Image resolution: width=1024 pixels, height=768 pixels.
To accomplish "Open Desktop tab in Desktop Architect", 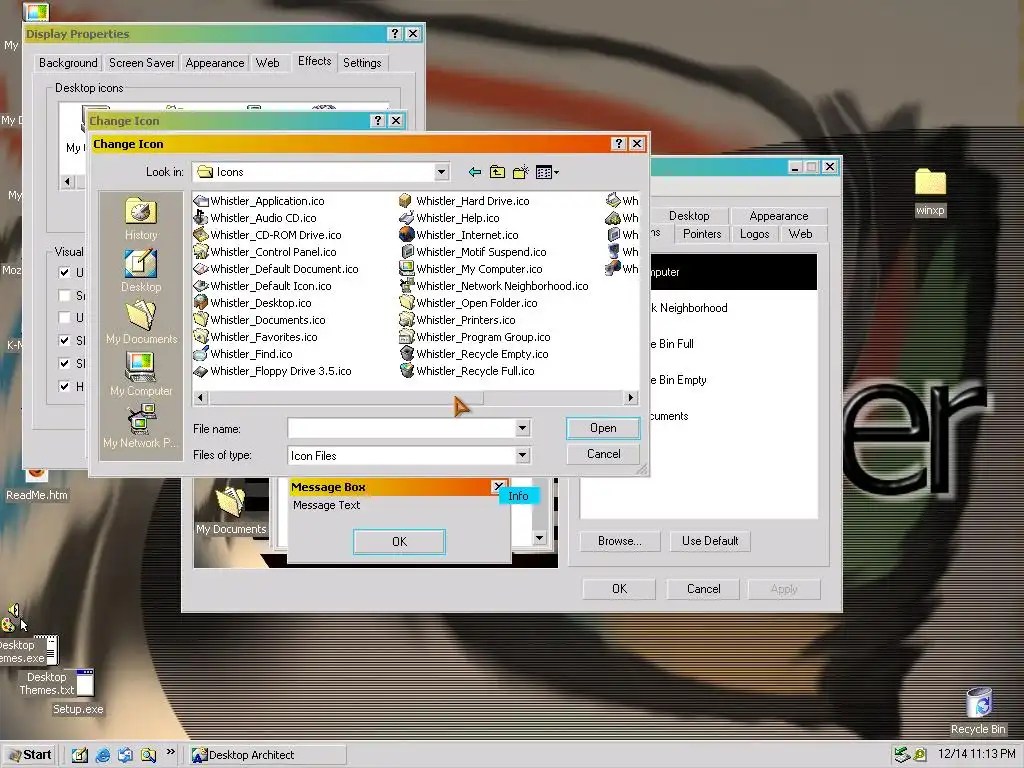I will [689, 216].
